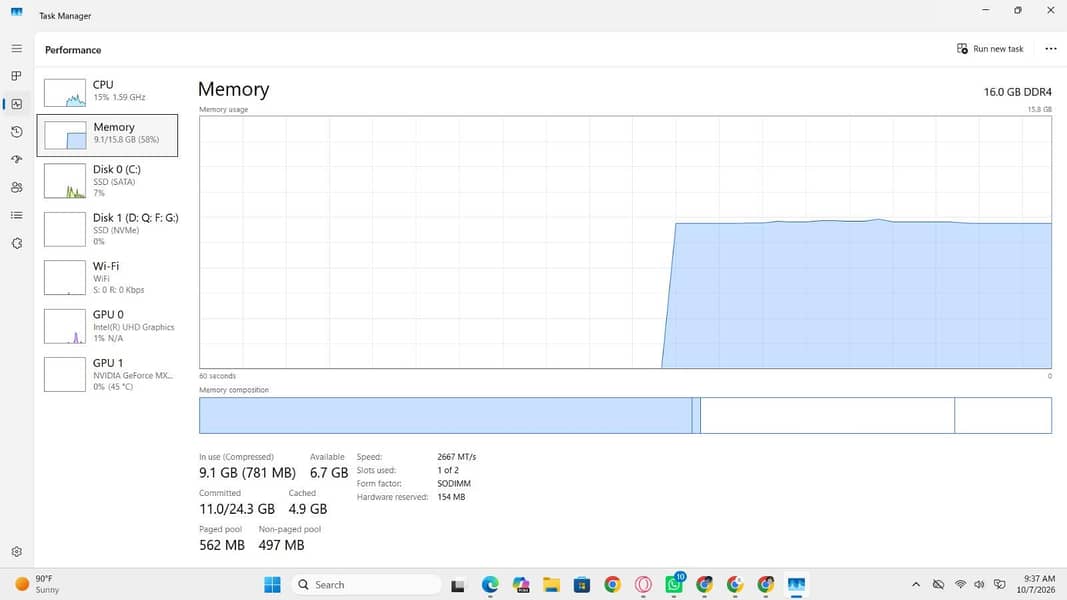Click the "4.9 GB" cached value
Image resolution: width=1067 pixels, height=600 pixels.
click(x=308, y=509)
